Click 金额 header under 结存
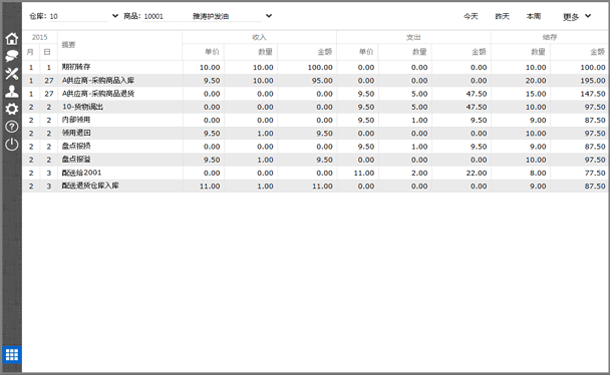Viewport: 610px width, 375px height. click(598, 52)
